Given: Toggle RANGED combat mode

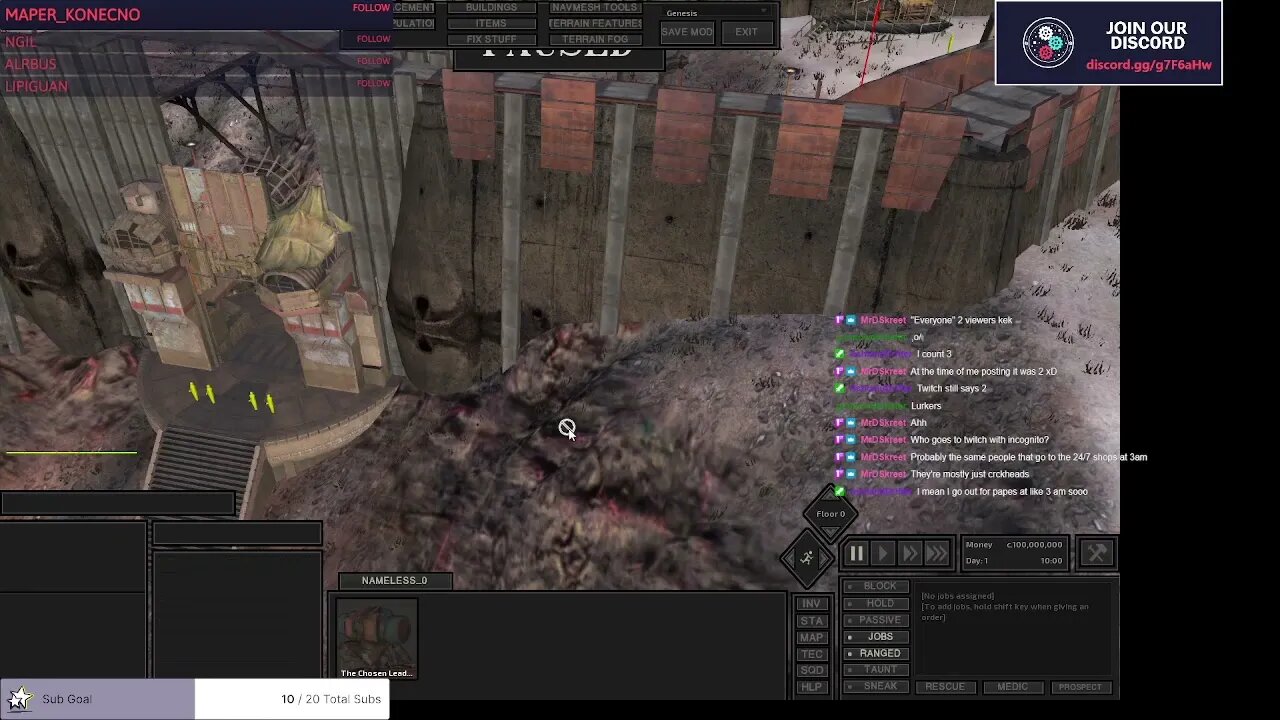Looking at the screenshot, I should click(x=876, y=653).
